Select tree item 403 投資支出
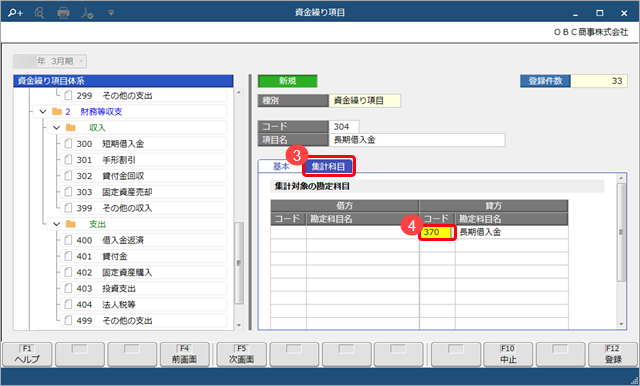Image resolution: width=640 pixels, height=386 pixels. click(x=144, y=288)
